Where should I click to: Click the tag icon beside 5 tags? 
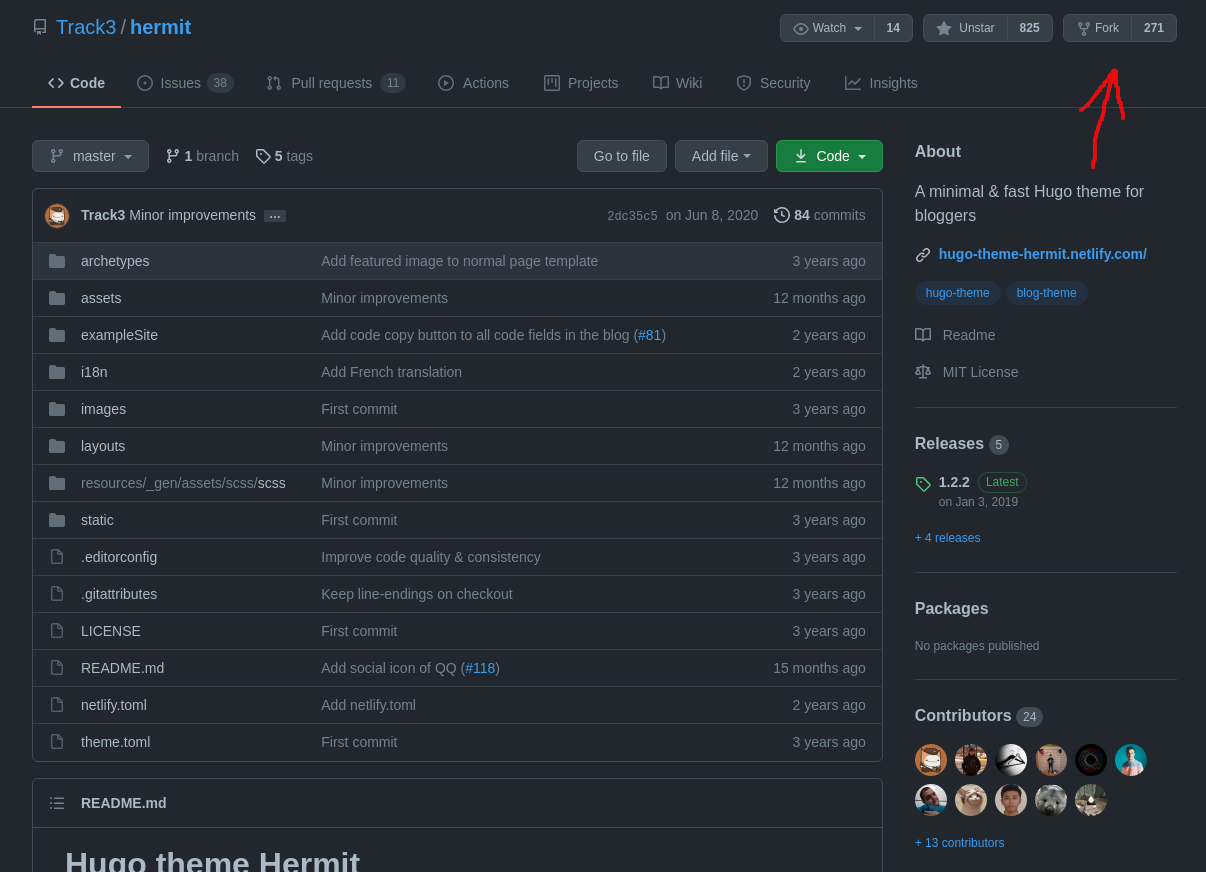[263, 156]
